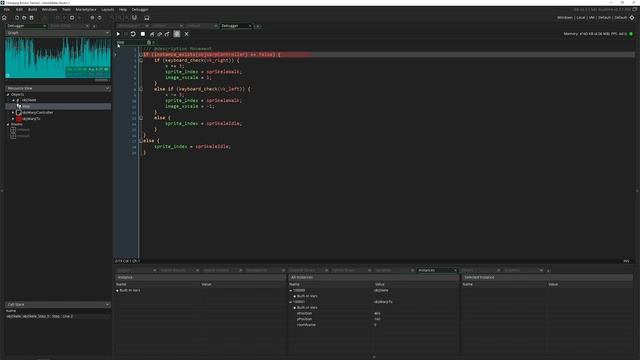The height and width of the screenshot is (360, 640).
Task: Click the yPosition variable row
Action: pyautogui.click(x=374, y=319)
